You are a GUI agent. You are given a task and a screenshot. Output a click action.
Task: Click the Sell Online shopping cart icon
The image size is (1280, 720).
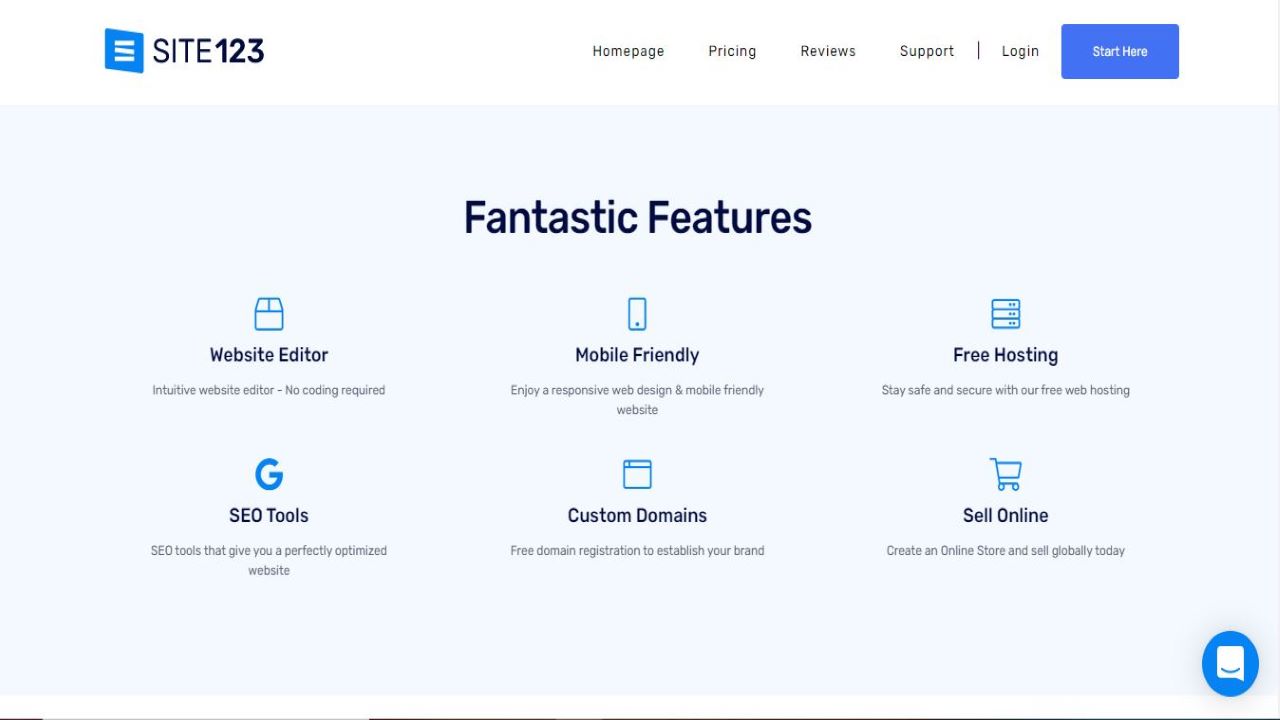(1005, 474)
